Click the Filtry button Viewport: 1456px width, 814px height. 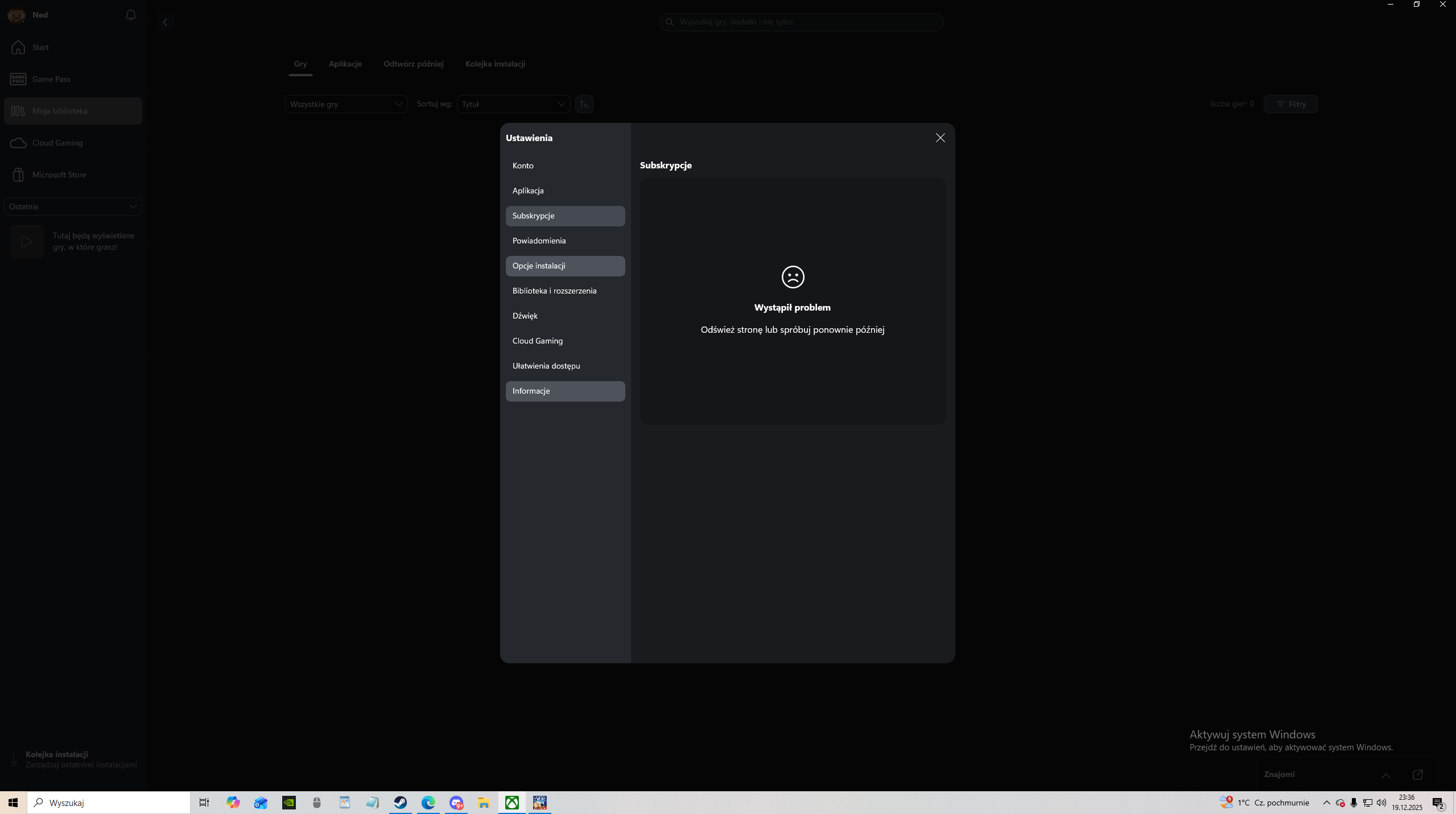pos(1290,104)
